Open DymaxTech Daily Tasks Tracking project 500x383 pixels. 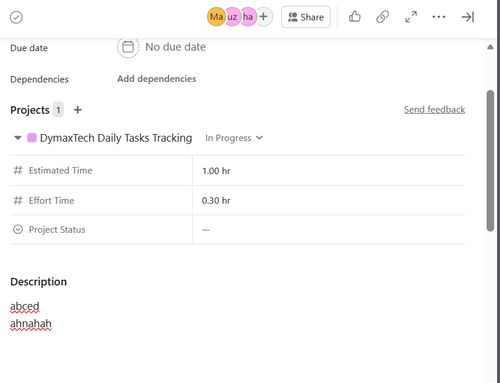[x=116, y=138]
